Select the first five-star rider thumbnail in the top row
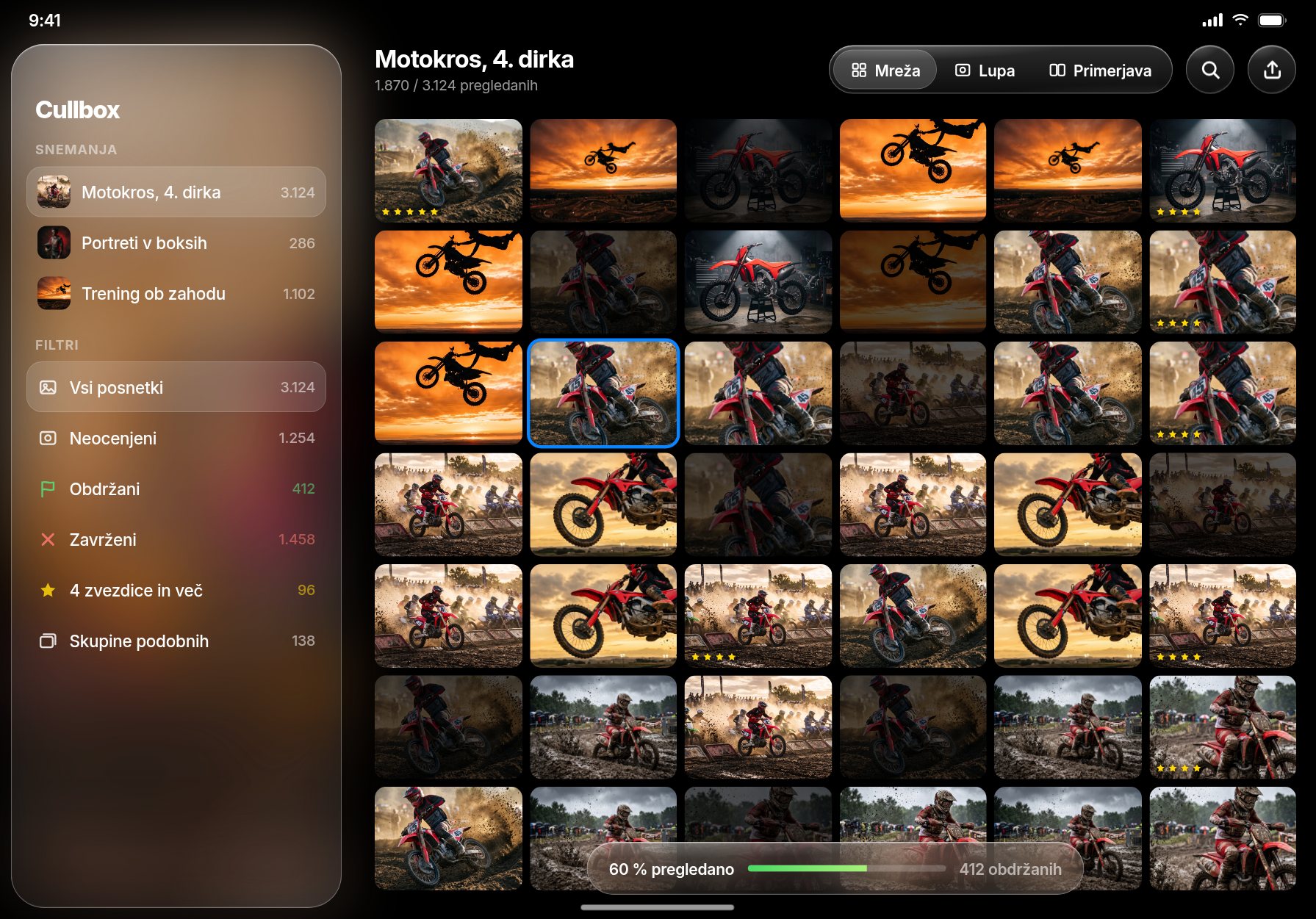Screen dimensions: 1316x919 coord(448,170)
